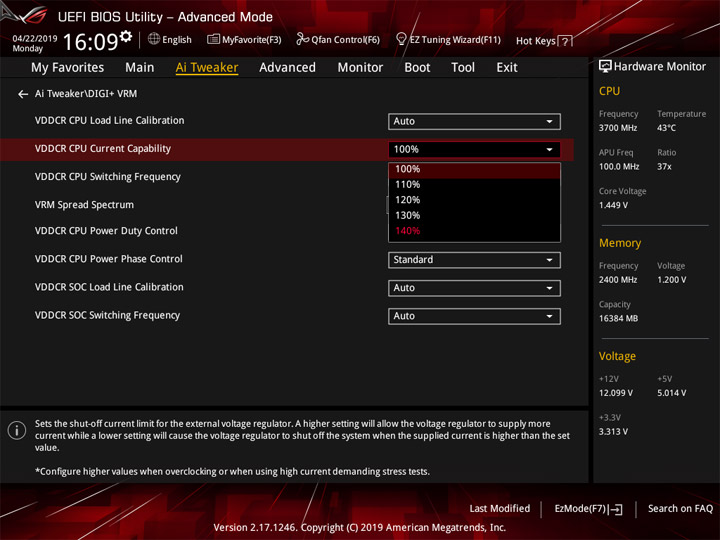Image resolution: width=720 pixels, height=540 pixels.
Task: Select 140% current capability option
Action: (x=474, y=231)
